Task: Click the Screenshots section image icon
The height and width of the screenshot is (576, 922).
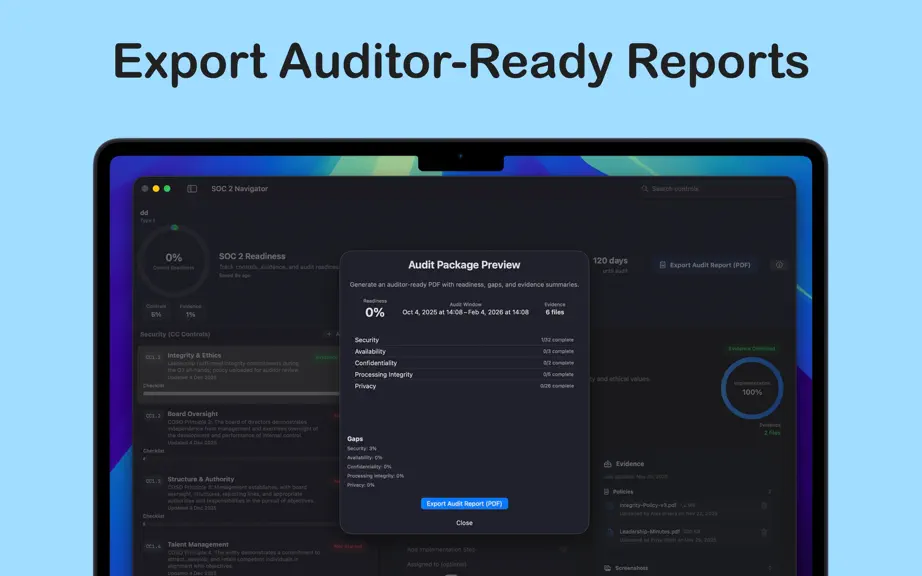Action: point(607,568)
